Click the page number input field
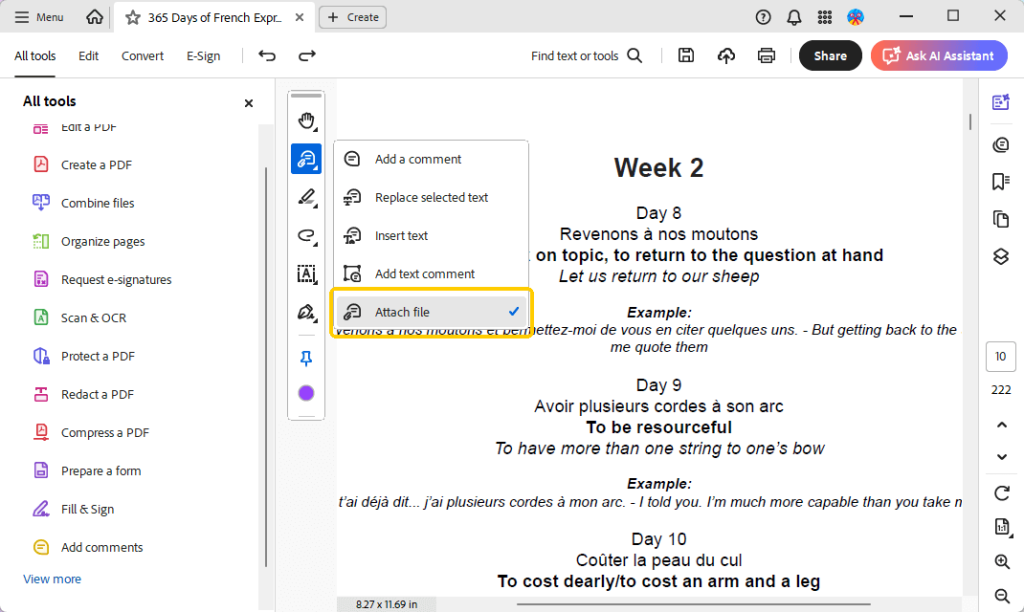The width and height of the screenshot is (1024, 612). click(1000, 356)
